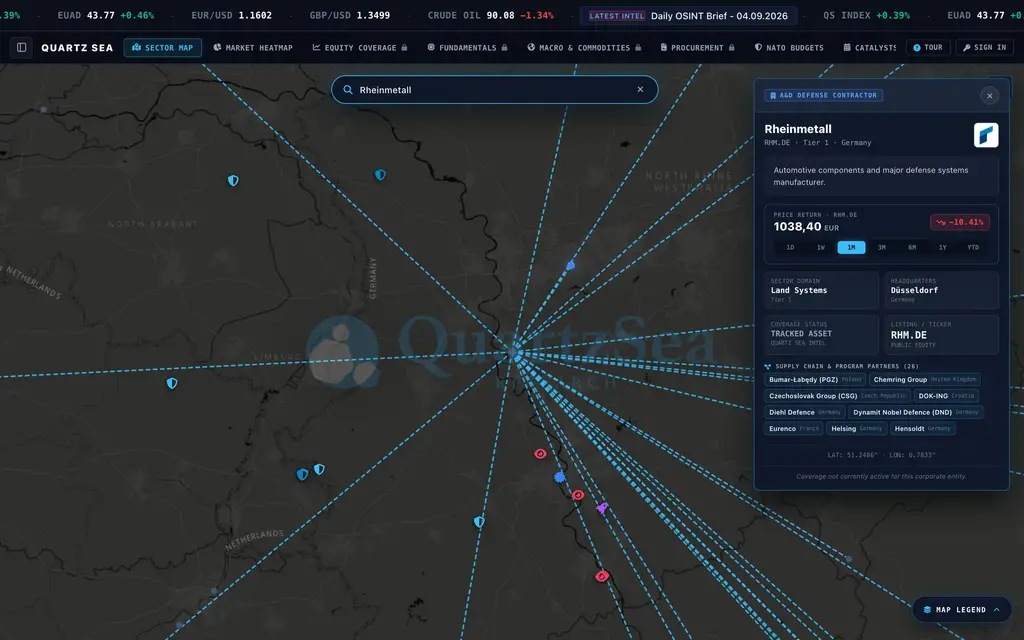Open partner Hensoldt
The width and height of the screenshot is (1024, 640).
click(923, 428)
